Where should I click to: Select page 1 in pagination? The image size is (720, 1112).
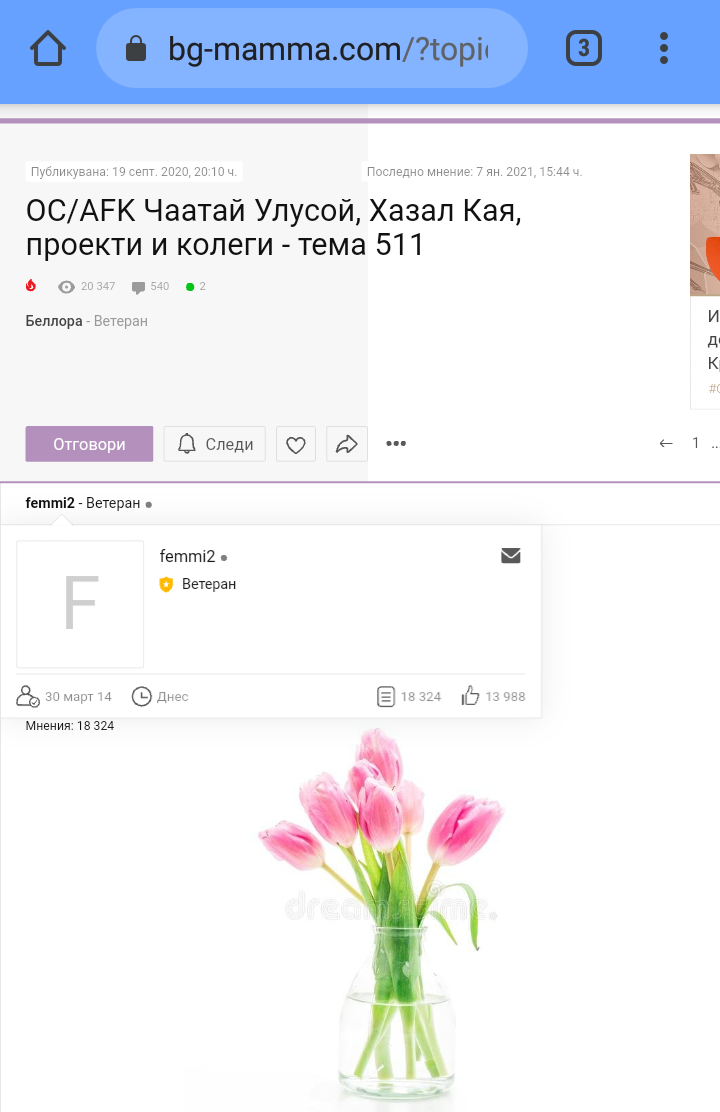696,443
